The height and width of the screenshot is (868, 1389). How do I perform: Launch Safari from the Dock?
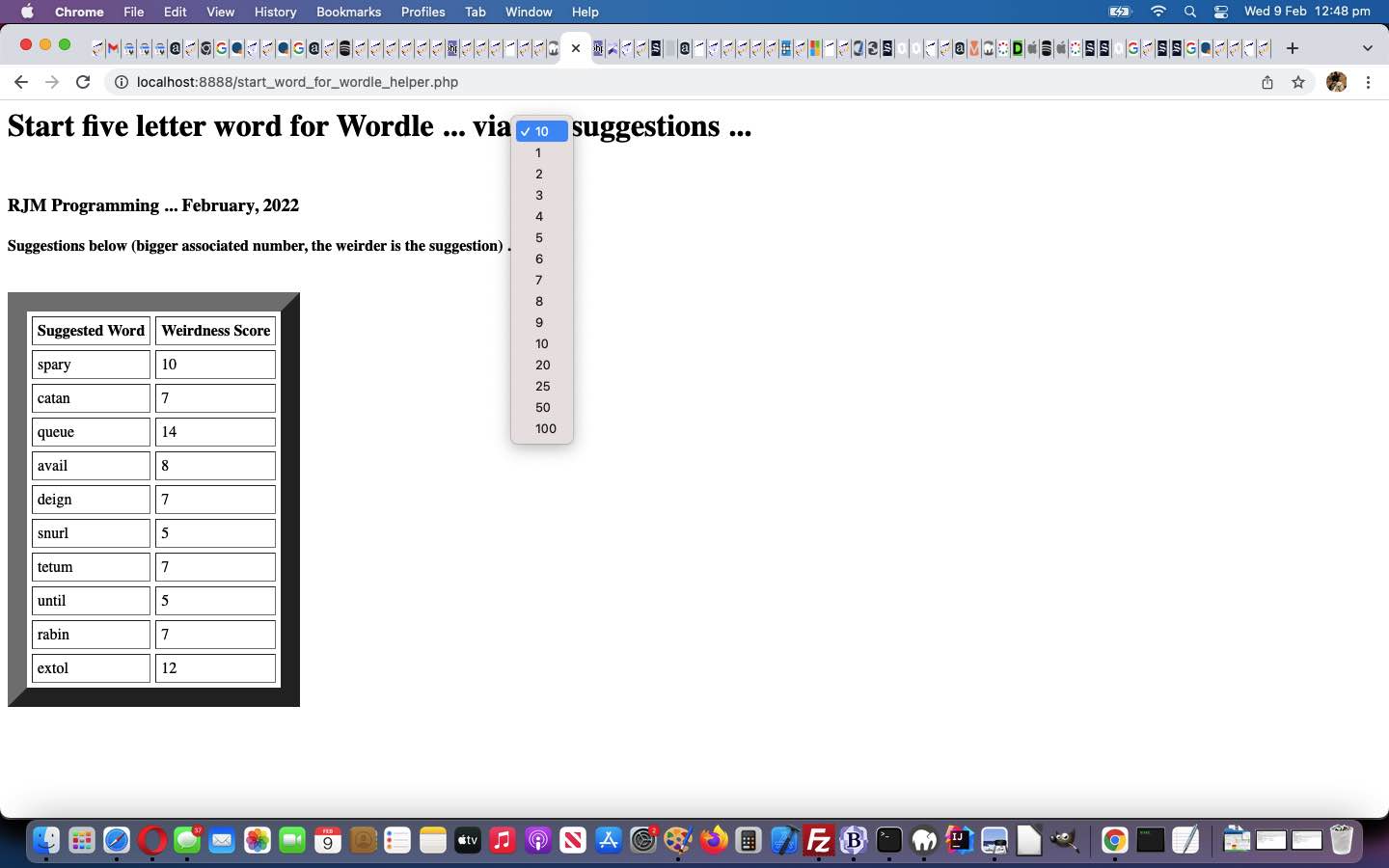(x=117, y=841)
